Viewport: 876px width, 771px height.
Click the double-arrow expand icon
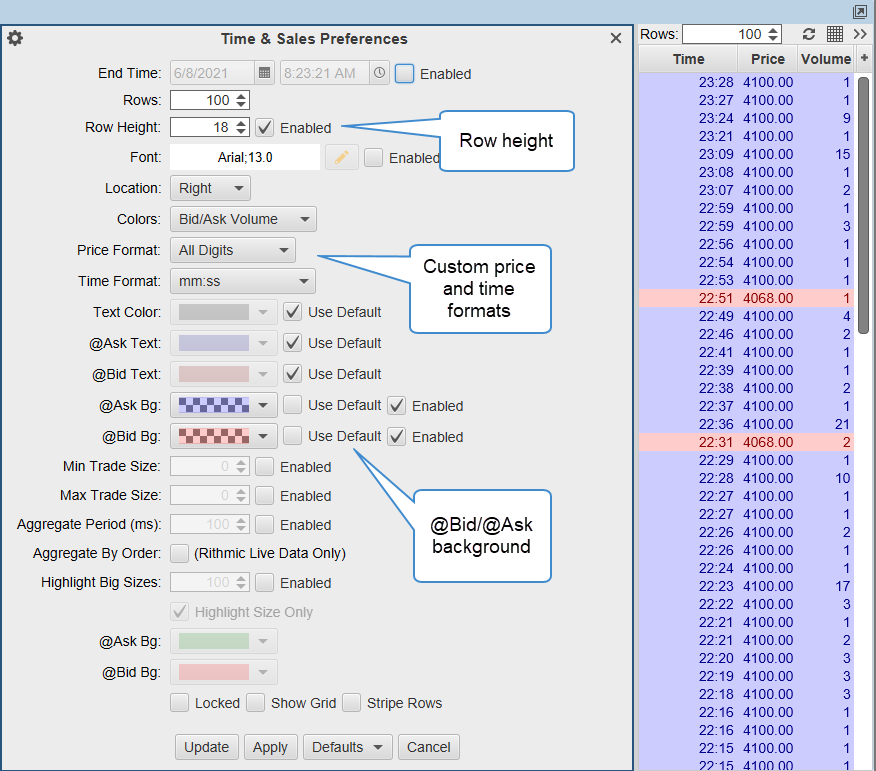[860, 34]
